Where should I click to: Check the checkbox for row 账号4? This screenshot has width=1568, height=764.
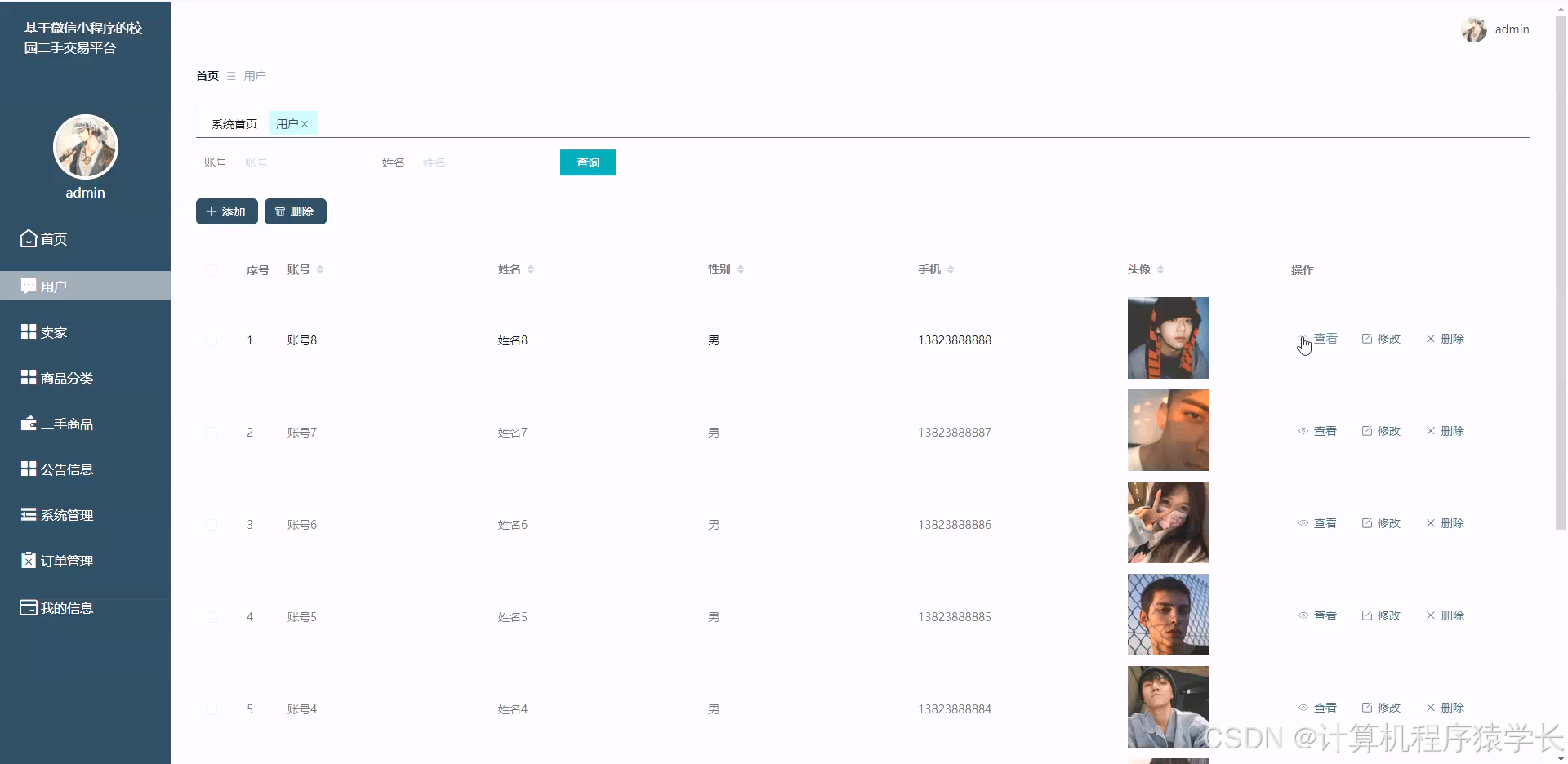click(x=212, y=709)
